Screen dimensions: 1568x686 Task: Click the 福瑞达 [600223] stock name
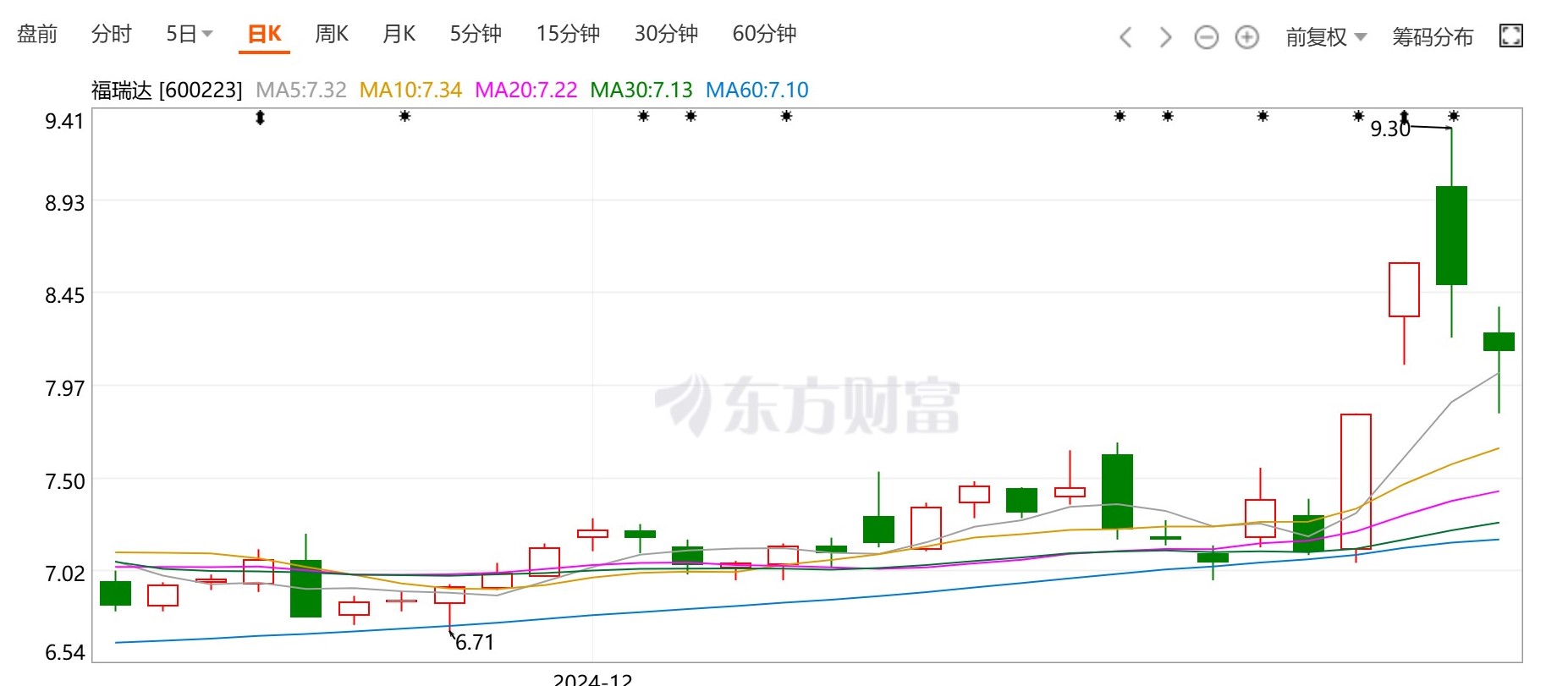click(x=167, y=90)
